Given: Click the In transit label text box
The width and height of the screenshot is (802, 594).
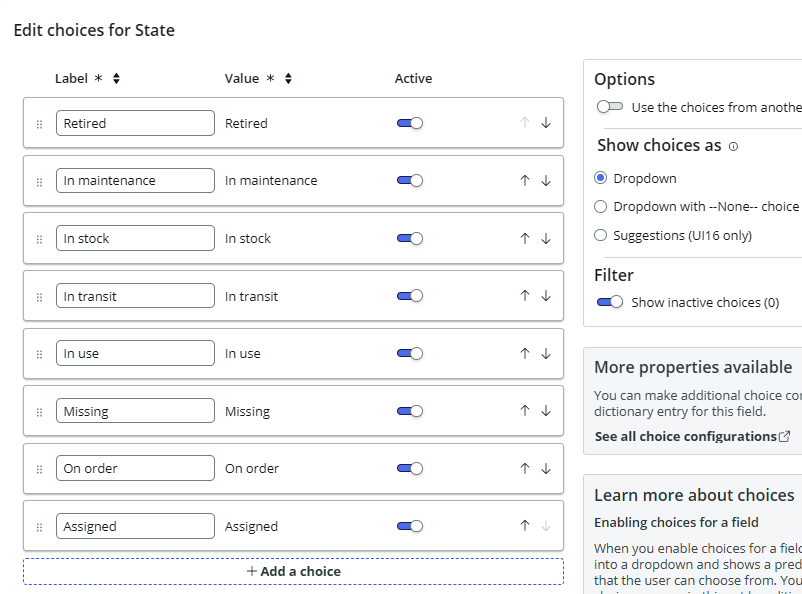Looking at the screenshot, I should coord(135,296).
